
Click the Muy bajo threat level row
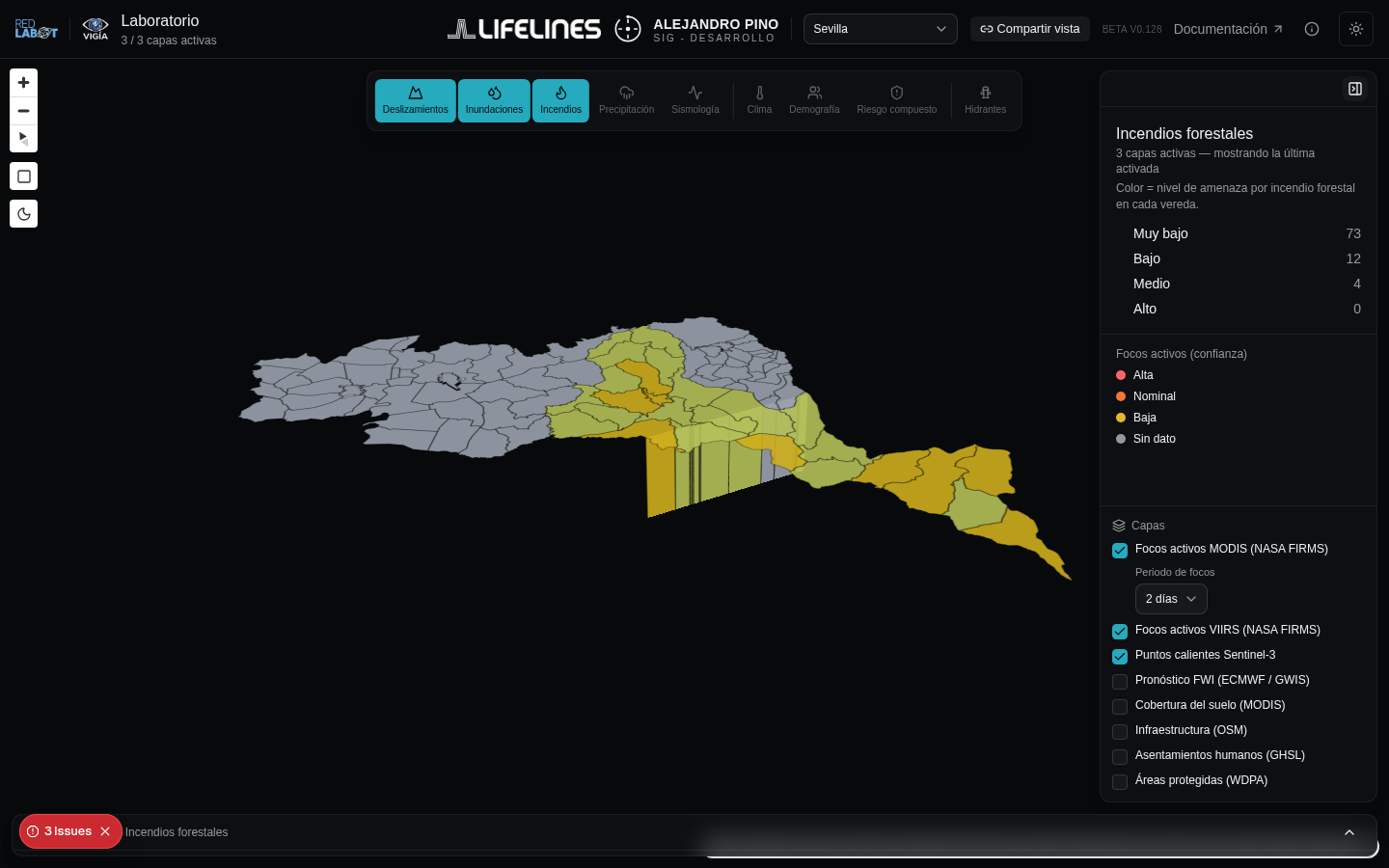click(x=1239, y=233)
